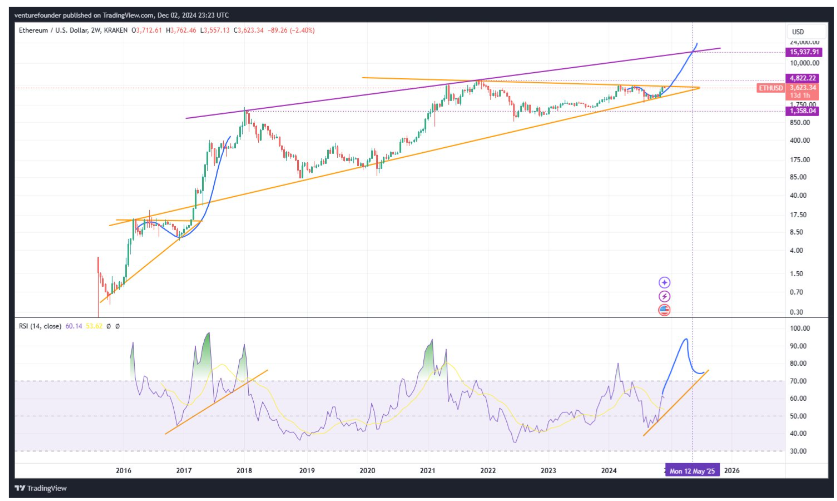Click the 4,822.22 purple price label
Screen dimensions: 837x501
pos(803,78)
